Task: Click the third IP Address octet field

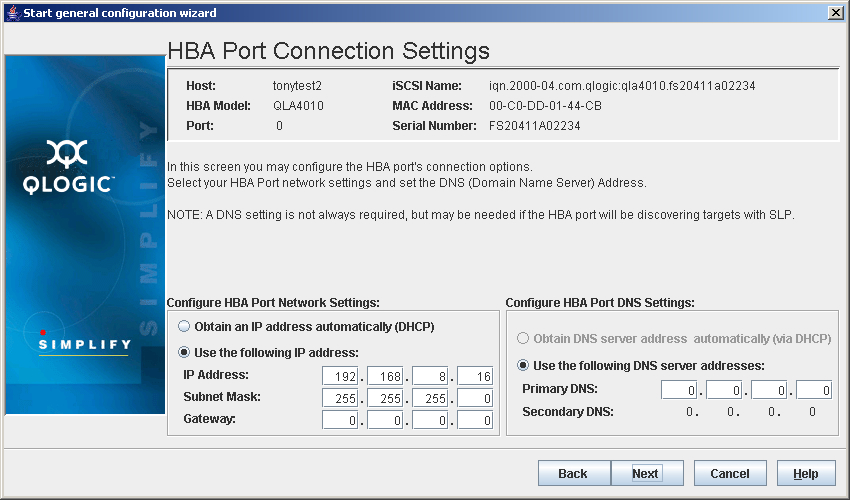Action: 430,375
